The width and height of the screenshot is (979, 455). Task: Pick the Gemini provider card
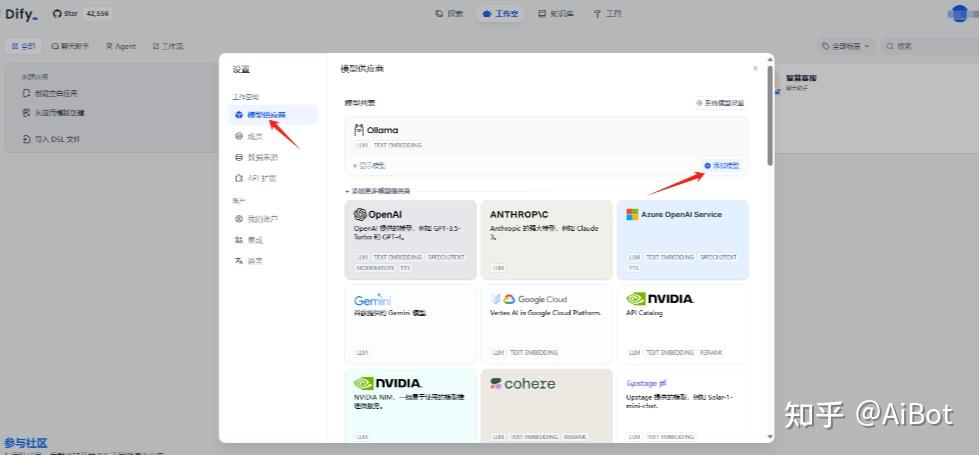click(410, 325)
